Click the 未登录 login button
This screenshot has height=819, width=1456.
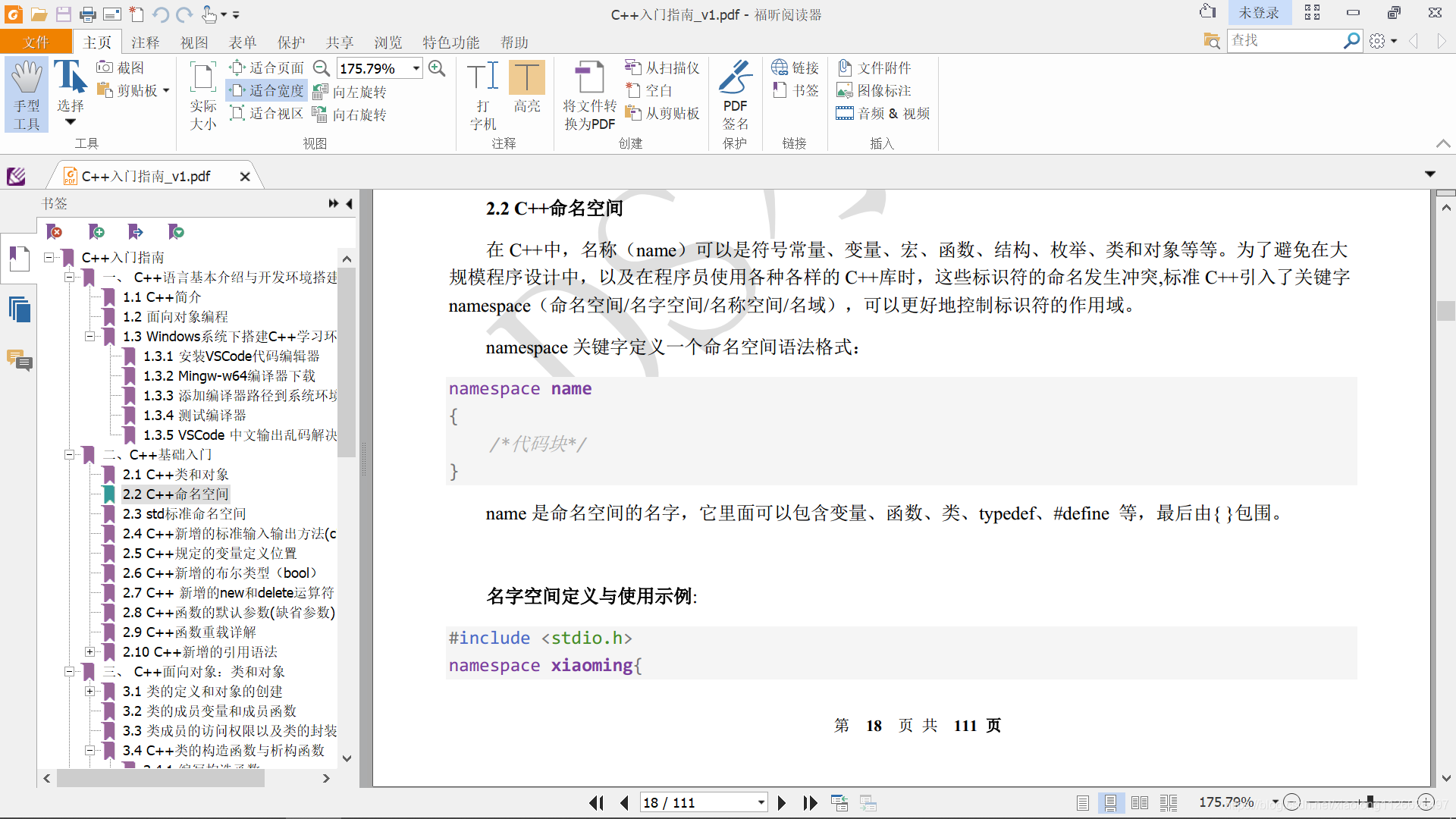click(x=1258, y=13)
